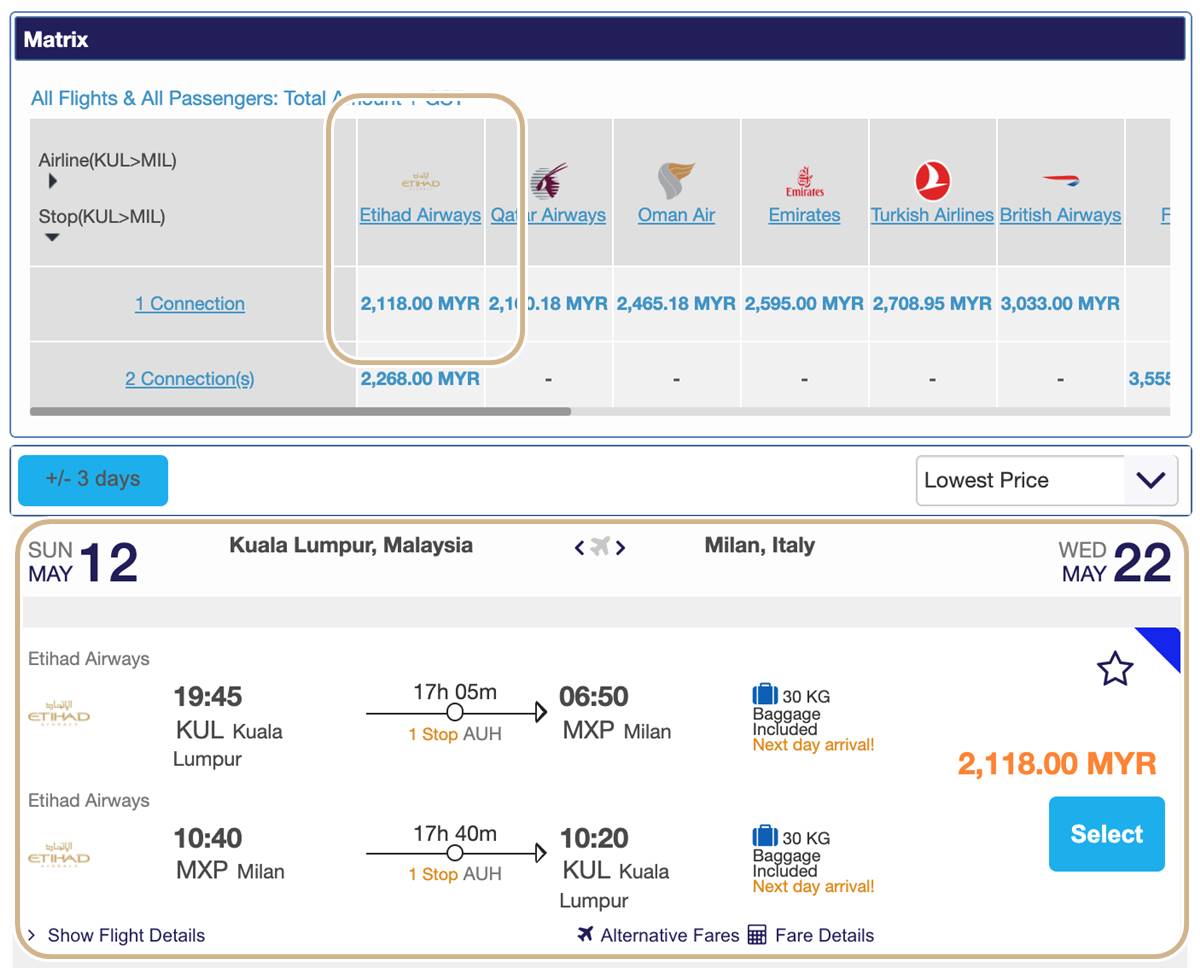Screen dimensions: 1200x968
Task: Open the Turkish Airlines column link
Action: [x=932, y=215]
